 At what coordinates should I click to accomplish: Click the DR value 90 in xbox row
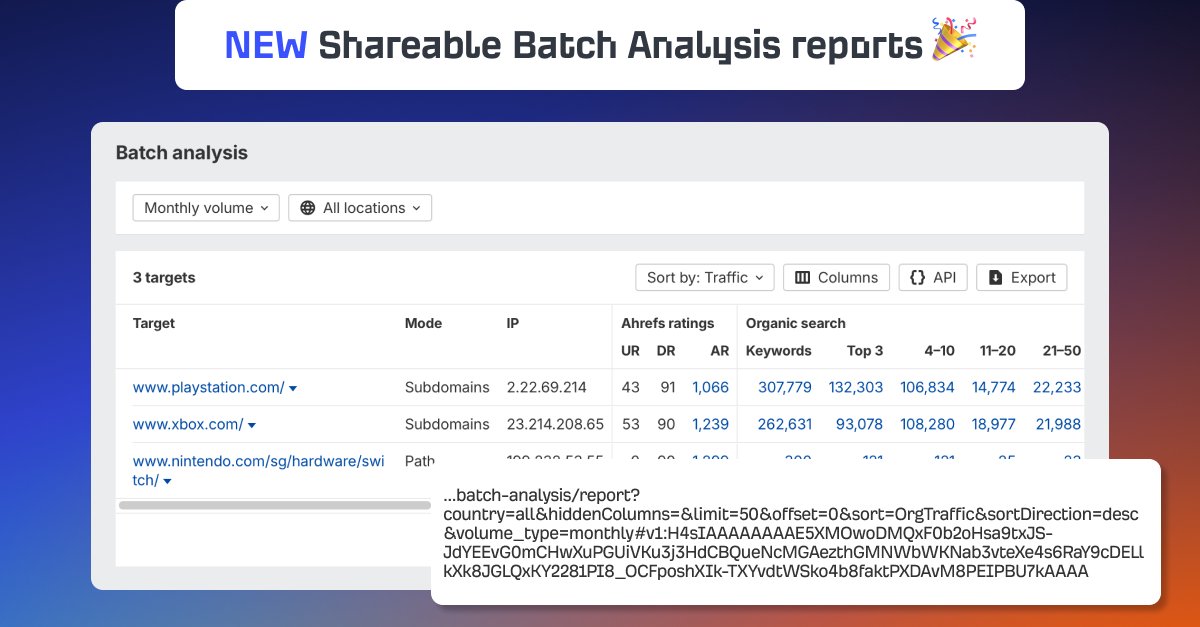pyautogui.click(x=666, y=424)
